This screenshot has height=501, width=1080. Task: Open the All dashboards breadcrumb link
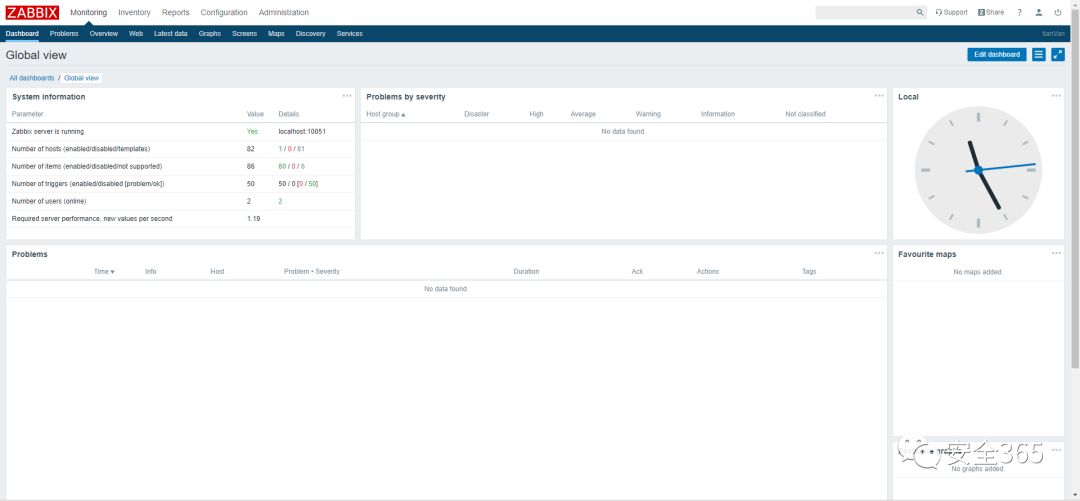click(x=32, y=78)
